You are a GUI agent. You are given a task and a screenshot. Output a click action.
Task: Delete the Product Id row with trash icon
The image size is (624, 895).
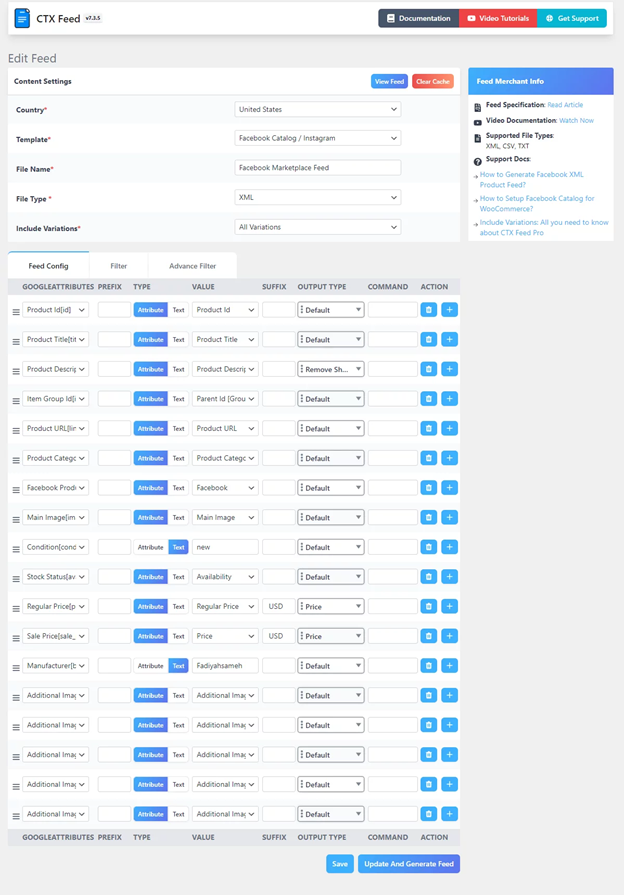(429, 310)
